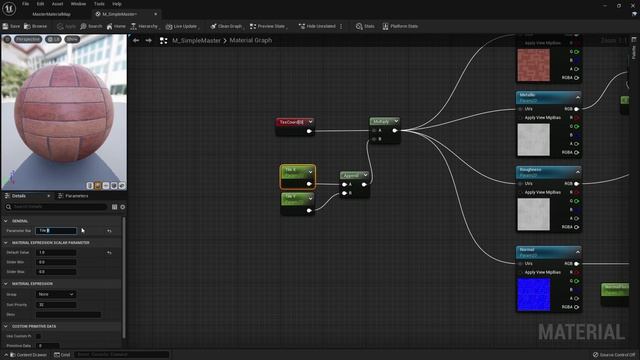Switch to the MasterMaterialMap tab
The image size is (640, 360).
[x=51, y=14]
